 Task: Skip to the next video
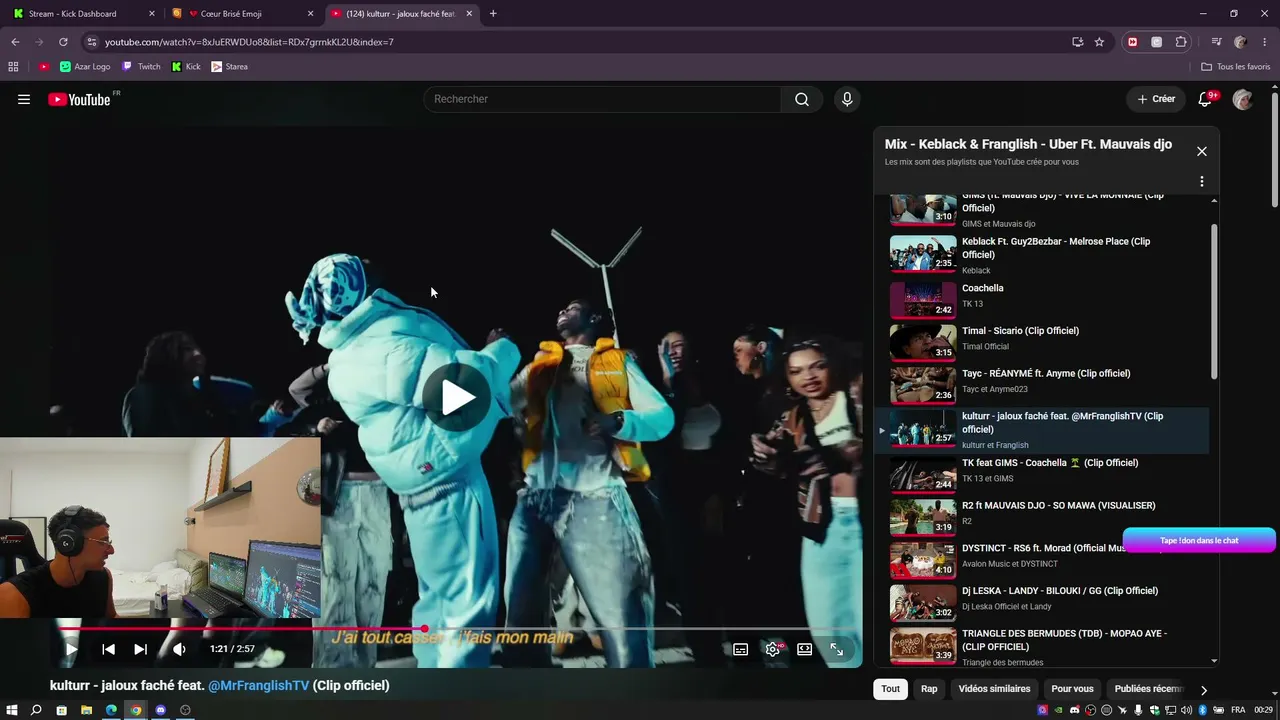pyautogui.click(x=140, y=649)
